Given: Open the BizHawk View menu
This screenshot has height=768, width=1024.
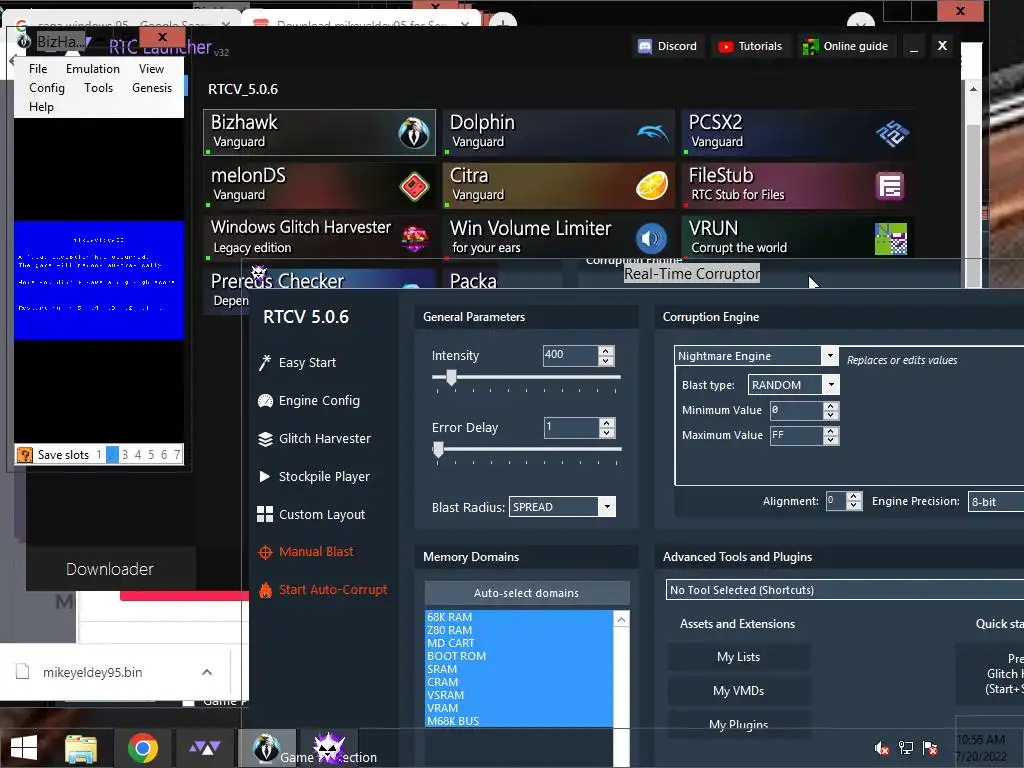Looking at the screenshot, I should point(152,69).
